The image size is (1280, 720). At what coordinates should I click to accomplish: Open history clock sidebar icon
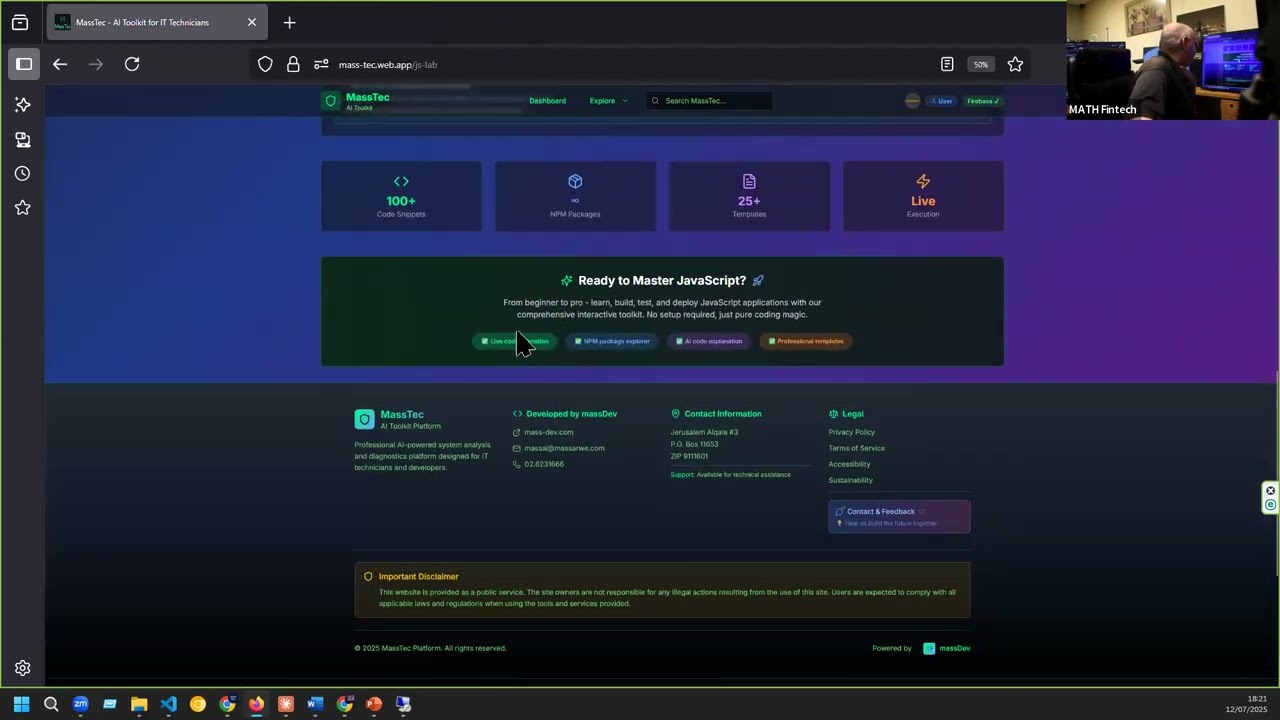(x=23, y=174)
